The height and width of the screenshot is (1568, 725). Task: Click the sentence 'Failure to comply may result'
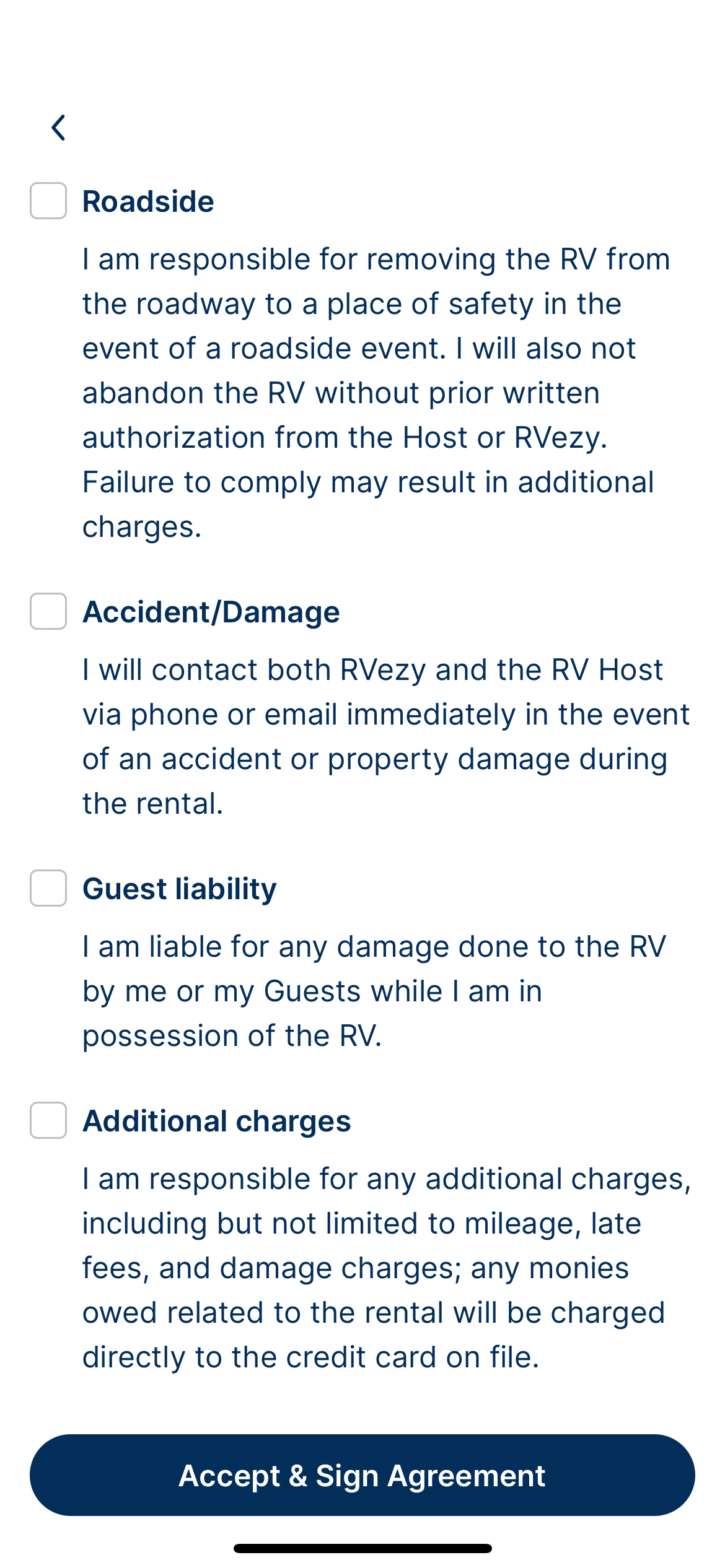click(x=368, y=482)
